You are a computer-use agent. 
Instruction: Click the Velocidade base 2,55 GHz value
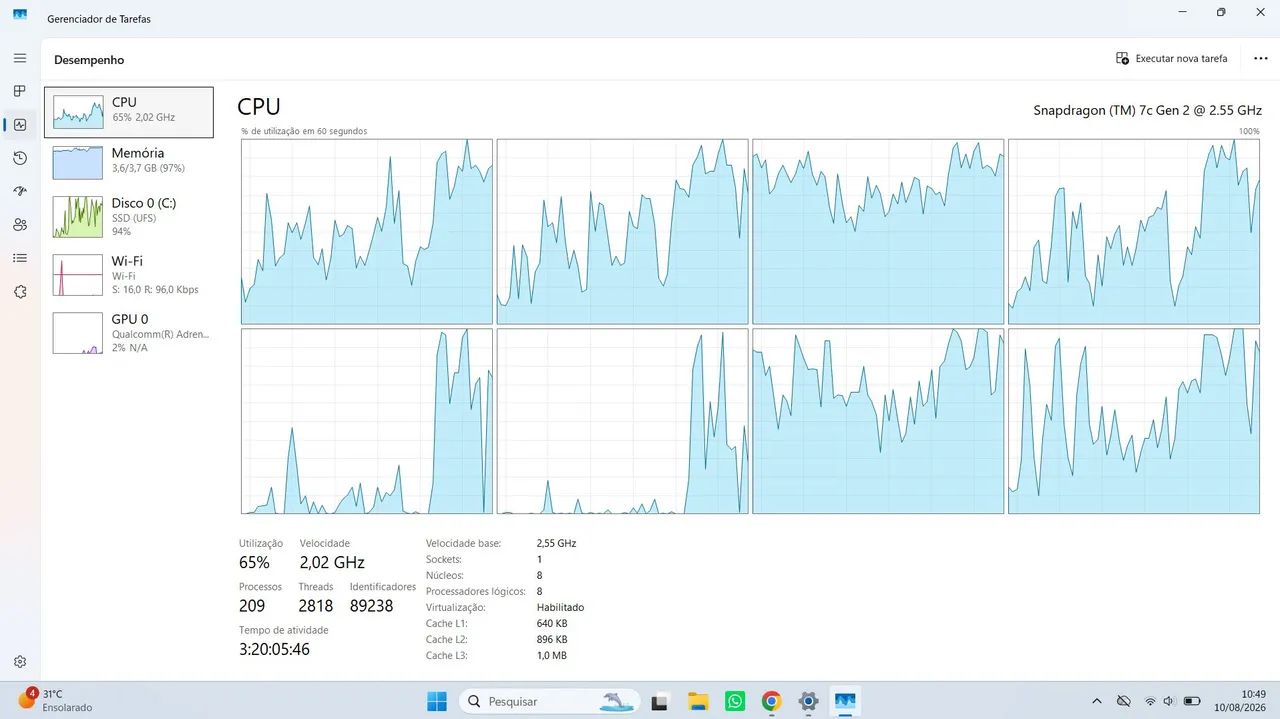(x=556, y=543)
